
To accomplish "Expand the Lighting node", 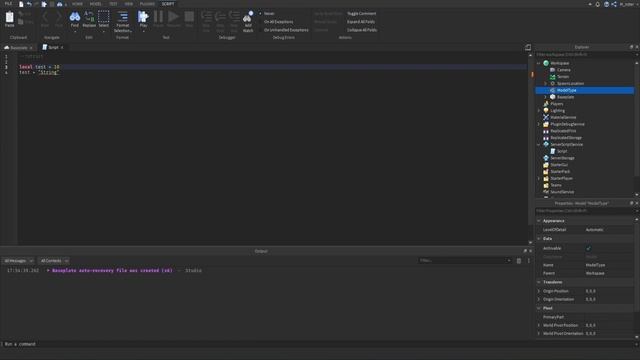I will (x=539, y=111).
